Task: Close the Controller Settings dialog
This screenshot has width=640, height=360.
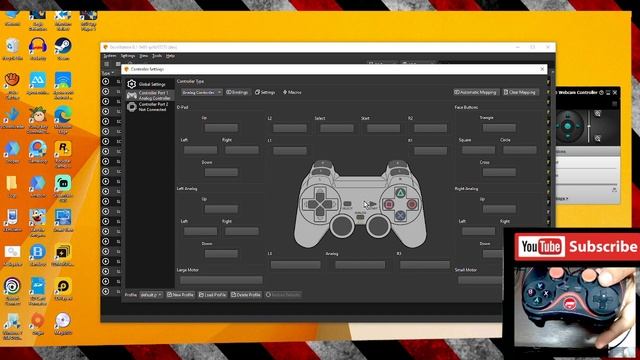Action: click(542, 69)
